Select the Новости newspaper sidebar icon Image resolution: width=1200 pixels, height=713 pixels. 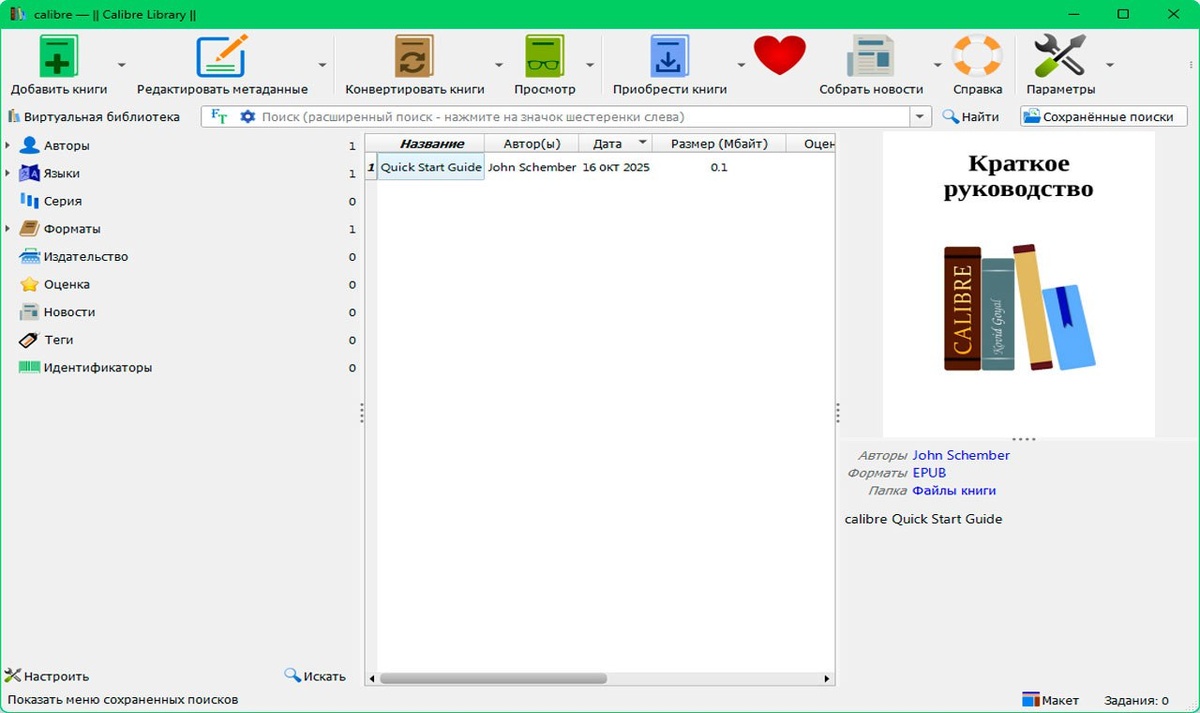pos(29,312)
